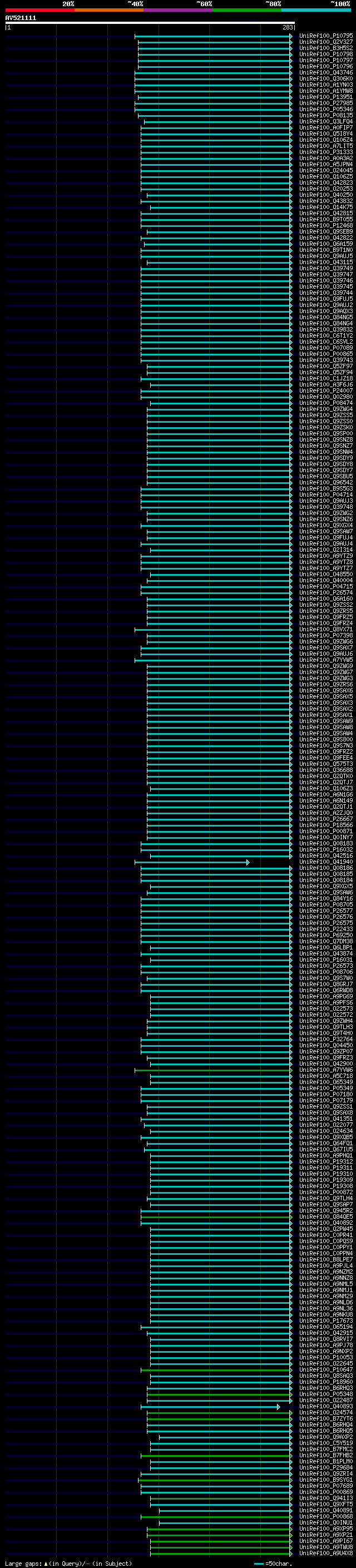This screenshot has width=356, height=1568.
Task: Click the green ~80% identity legend segment
Action: click(x=247, y=10)
